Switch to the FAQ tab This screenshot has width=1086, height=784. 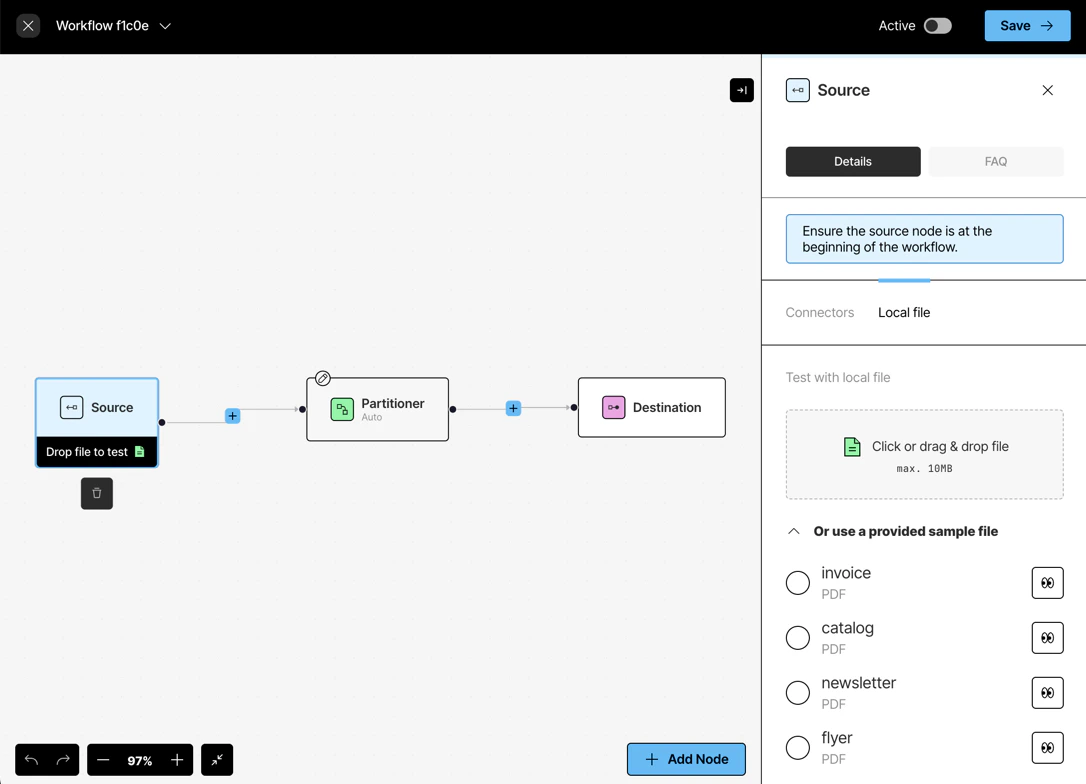coord(996,161)
